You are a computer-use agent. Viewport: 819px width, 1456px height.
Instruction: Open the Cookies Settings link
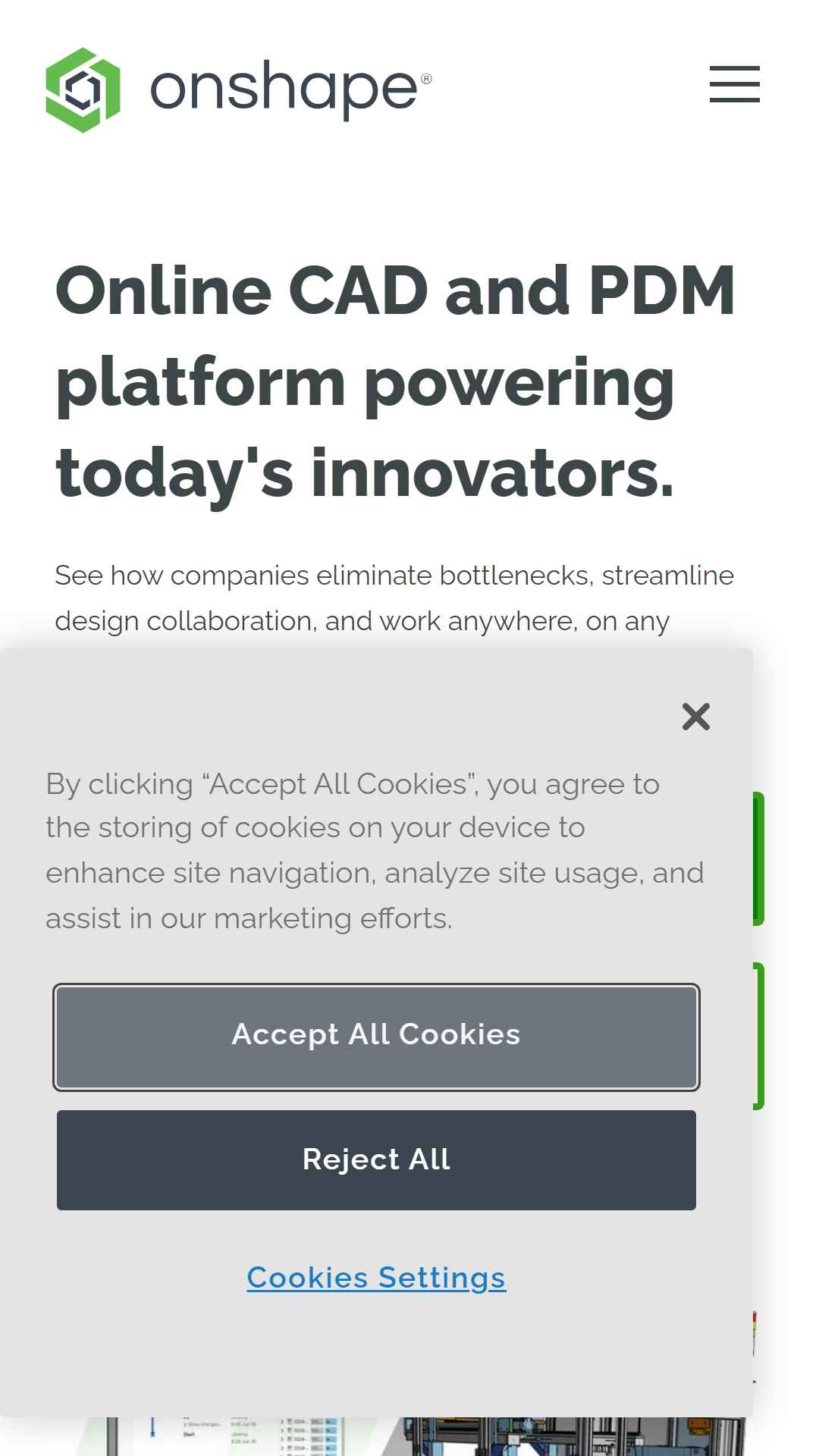(376, 1278)
